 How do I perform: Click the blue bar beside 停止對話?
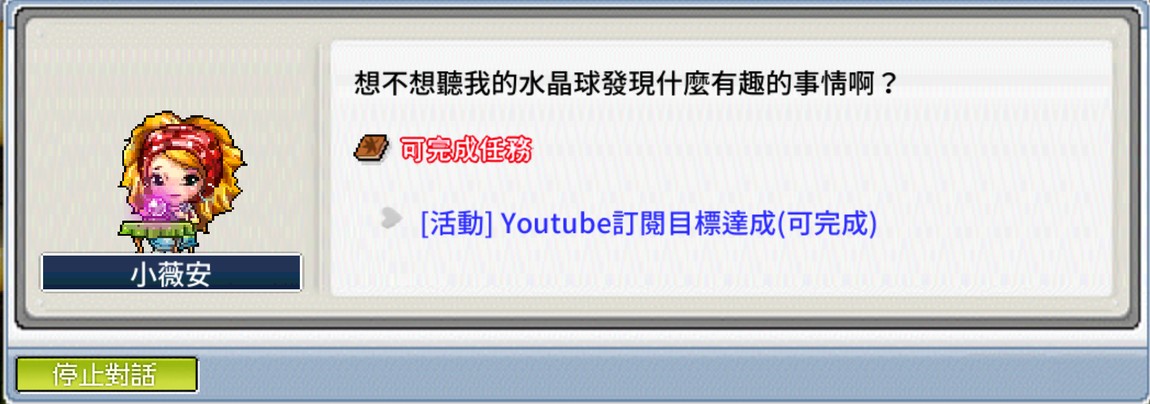click(671, 375)
